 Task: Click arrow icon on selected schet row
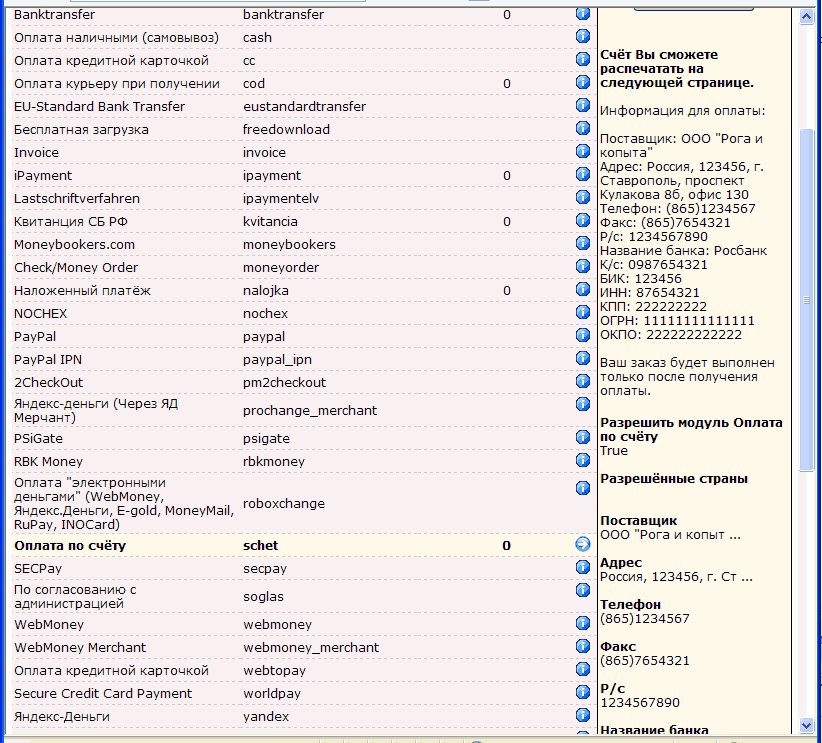pos(582,544)
